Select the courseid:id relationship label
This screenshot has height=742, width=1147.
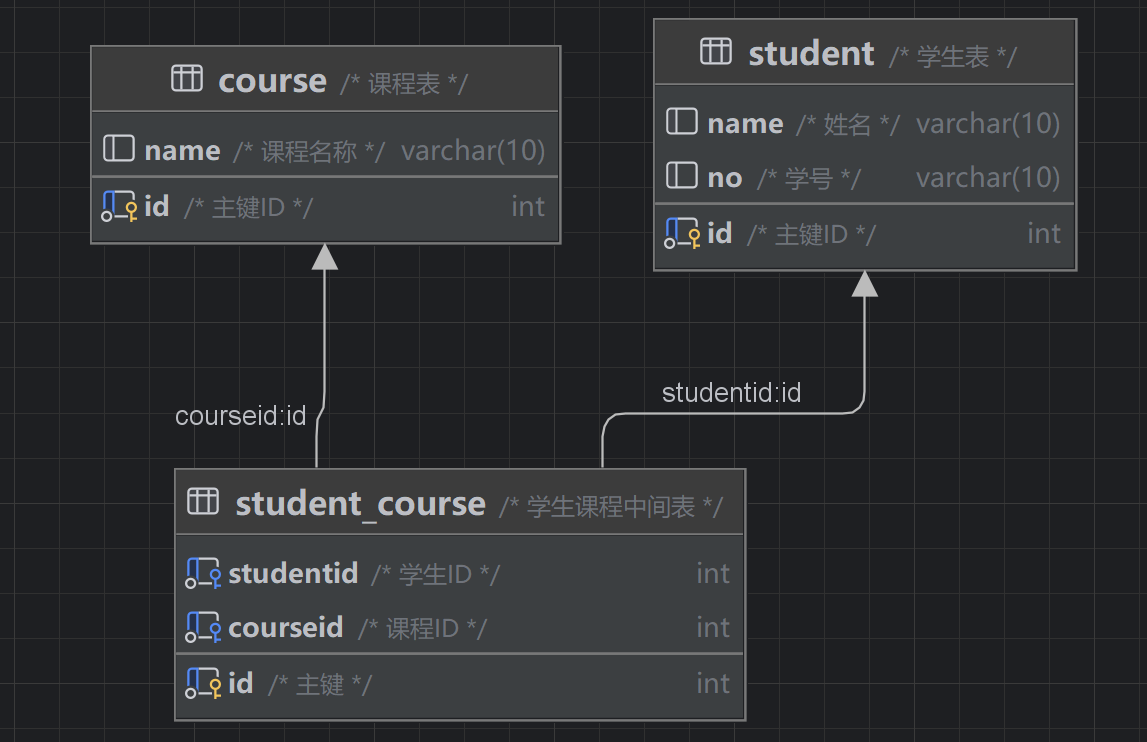240,416
